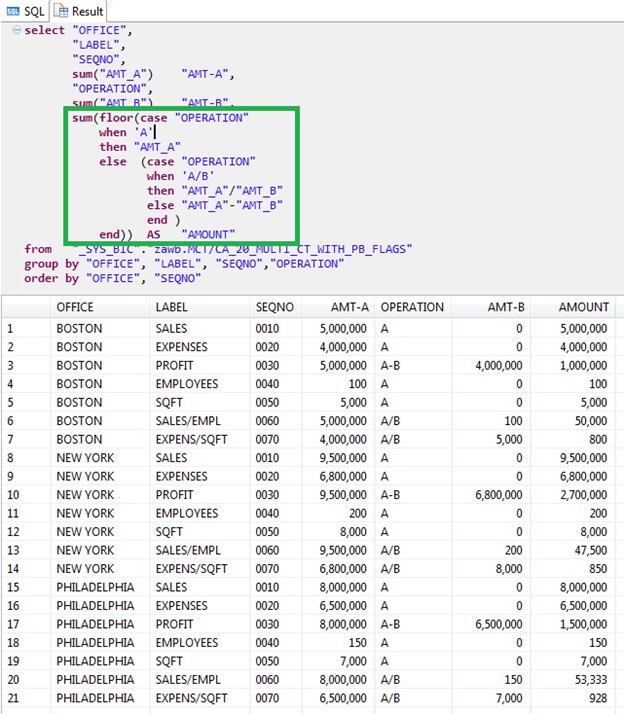Click SQFT label in row 19
This screenshot has width=624, height=714.
[x=169, y=661]
